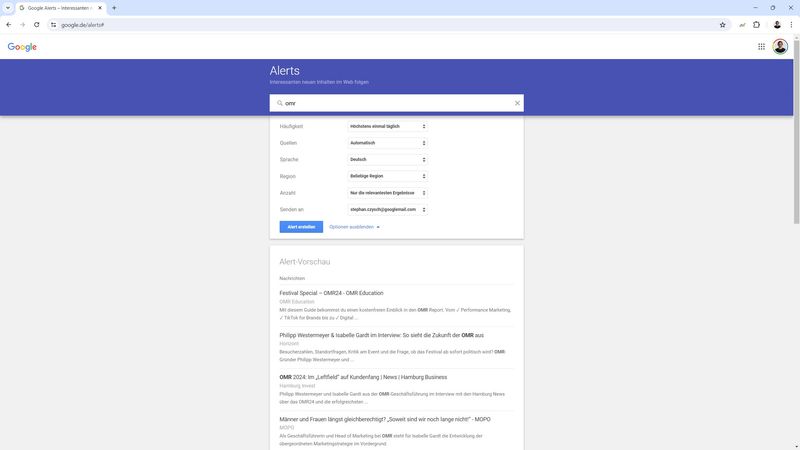
Task: Click the Nachrichten section label
Action: click(x=292, y=278)
